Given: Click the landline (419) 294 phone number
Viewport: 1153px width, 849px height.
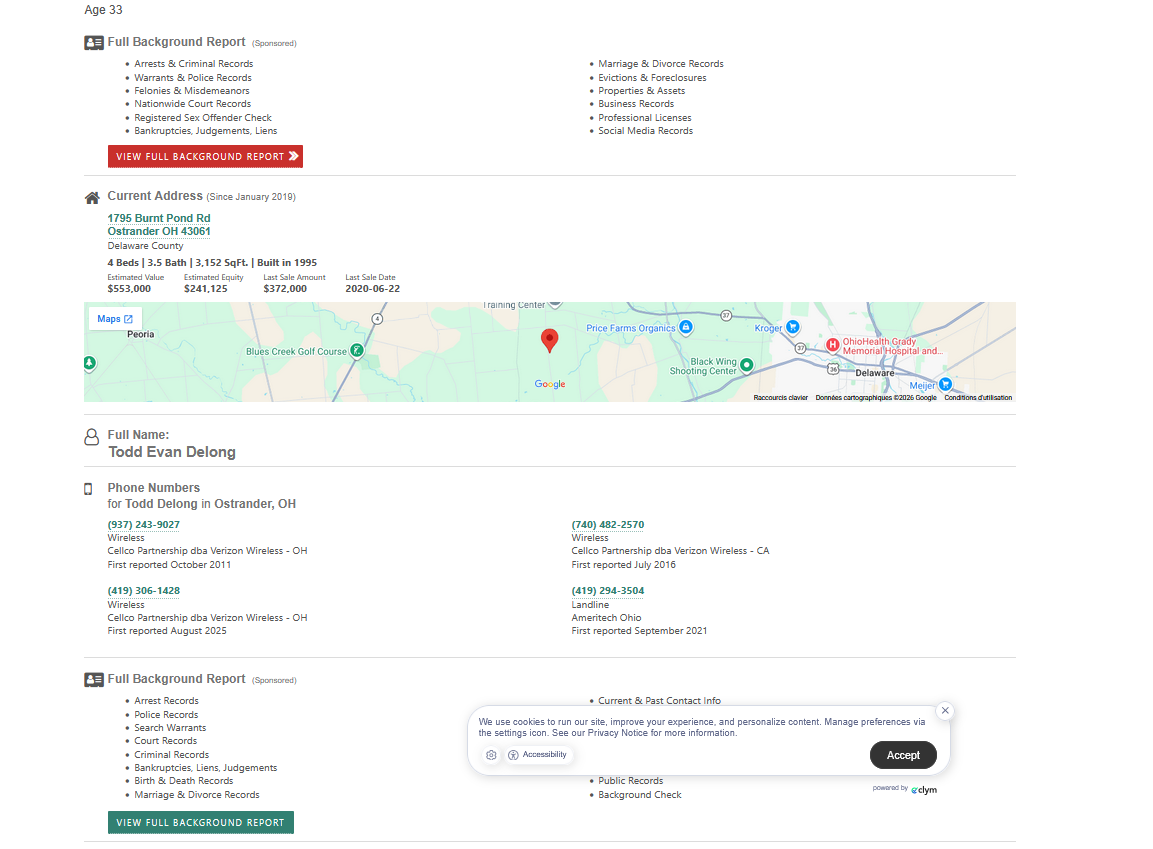Looking at the screenshot, I should coord(608,591).
